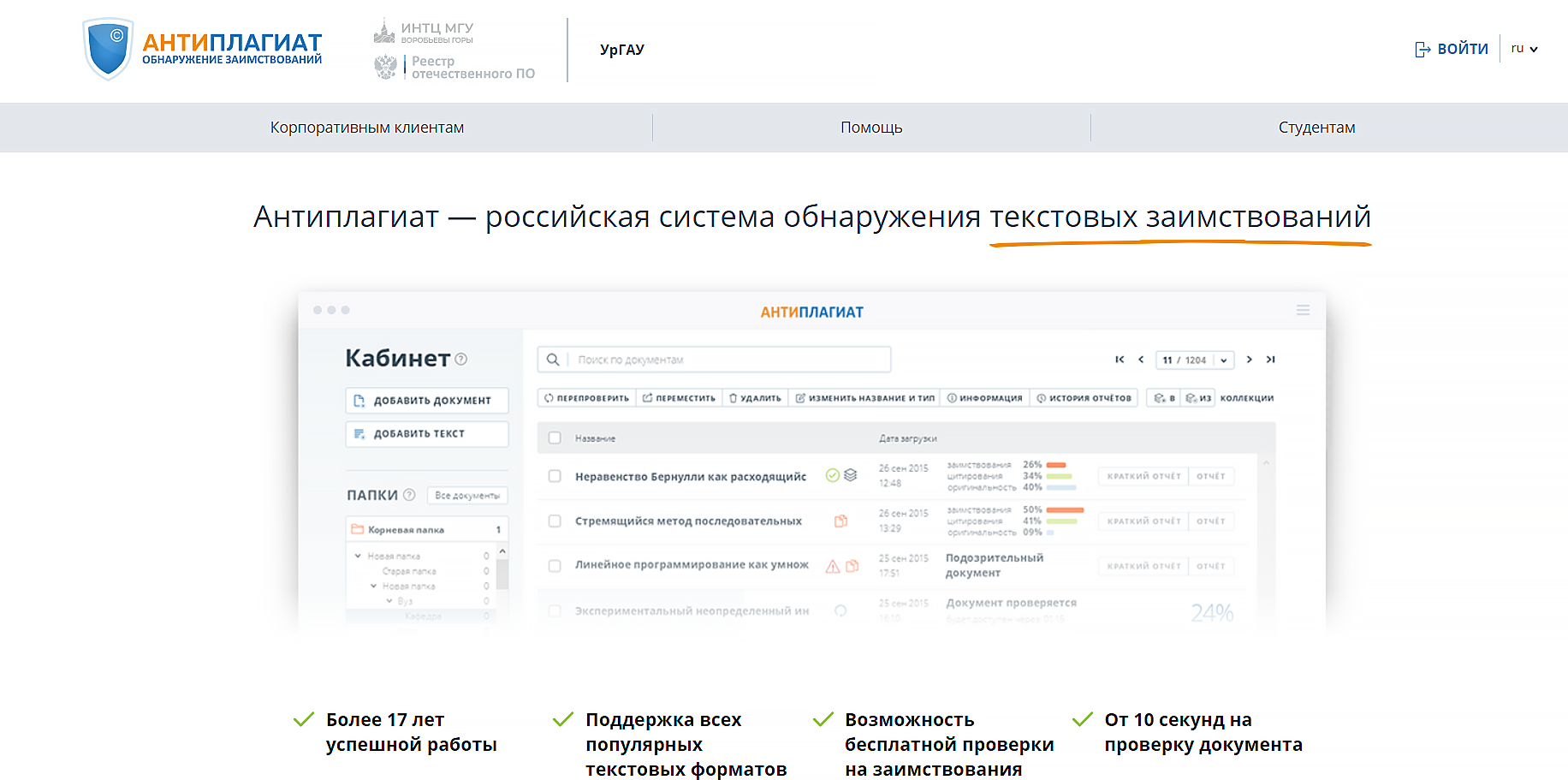1568x780 pixels.
Task: Click the Перепроверить recheck toolbar item
Action: [586, 398]
